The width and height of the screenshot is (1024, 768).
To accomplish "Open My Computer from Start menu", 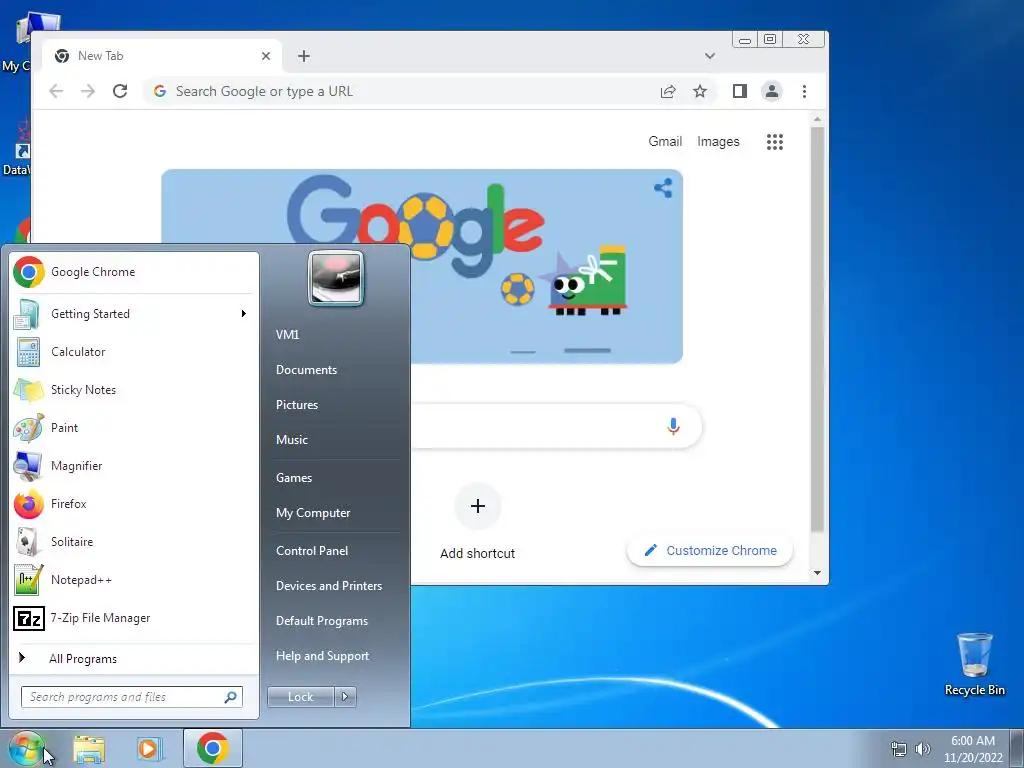I will click(x=313, y=513).
